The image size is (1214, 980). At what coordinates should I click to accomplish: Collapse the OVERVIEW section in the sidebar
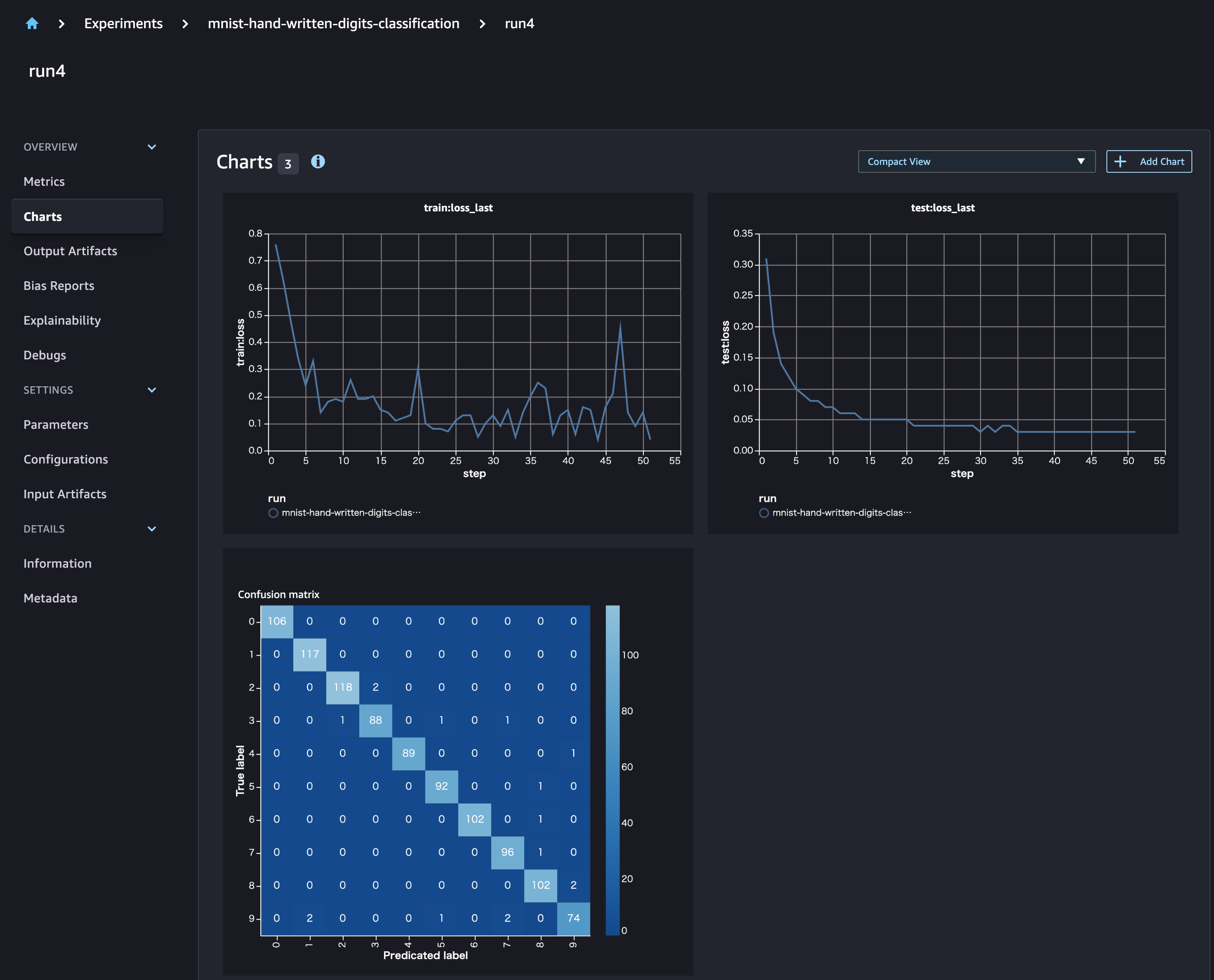pos(151,146)
